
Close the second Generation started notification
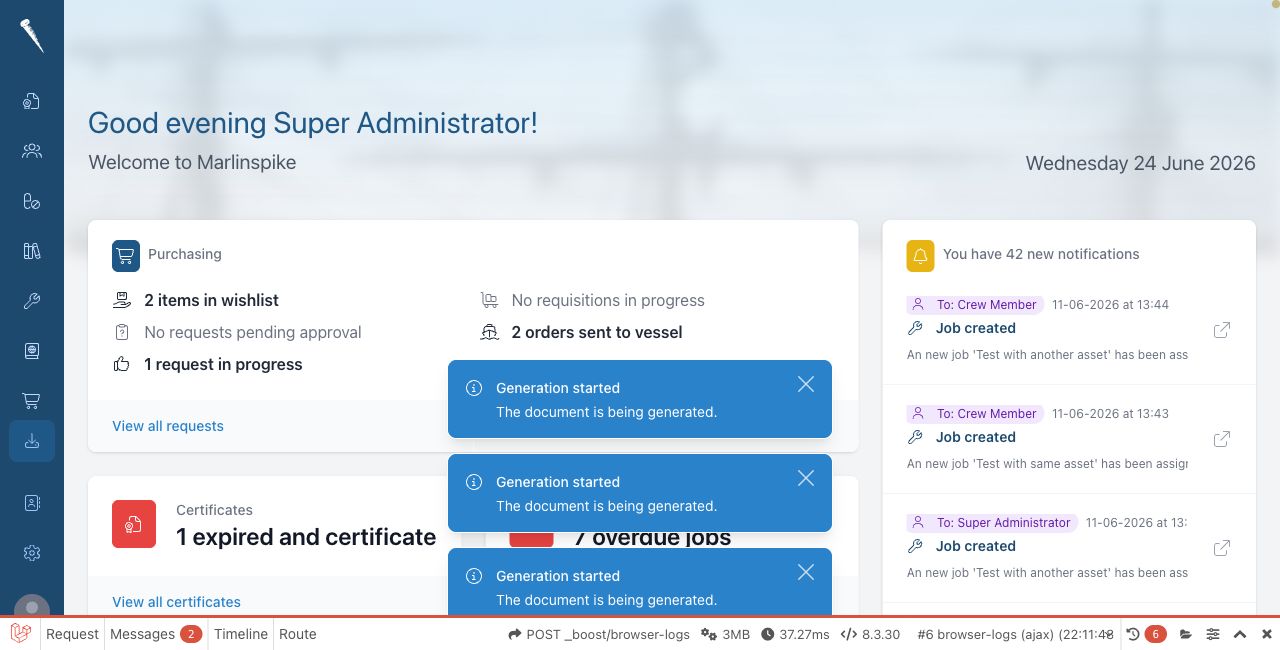806,478
